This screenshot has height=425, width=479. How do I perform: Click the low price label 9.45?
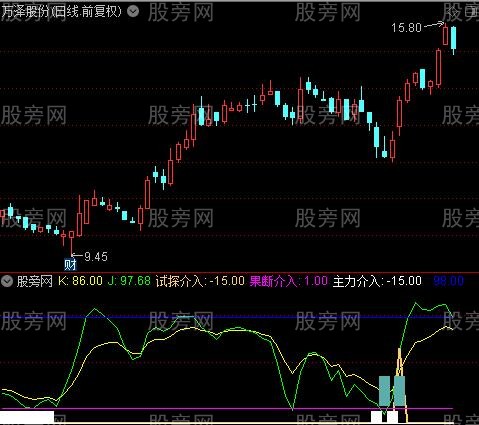[96, 257]
